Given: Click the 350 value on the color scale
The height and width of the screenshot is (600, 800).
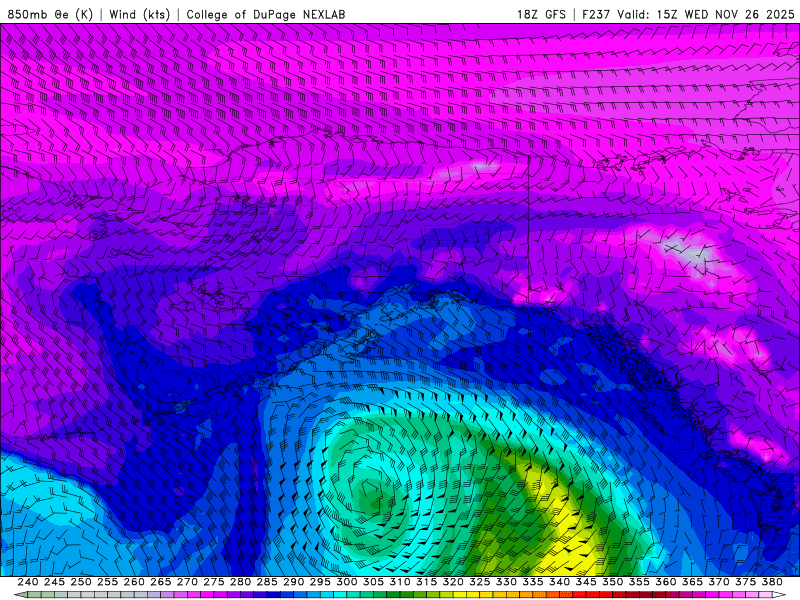Looking at the screenshot, I should (x=613, y=582).
